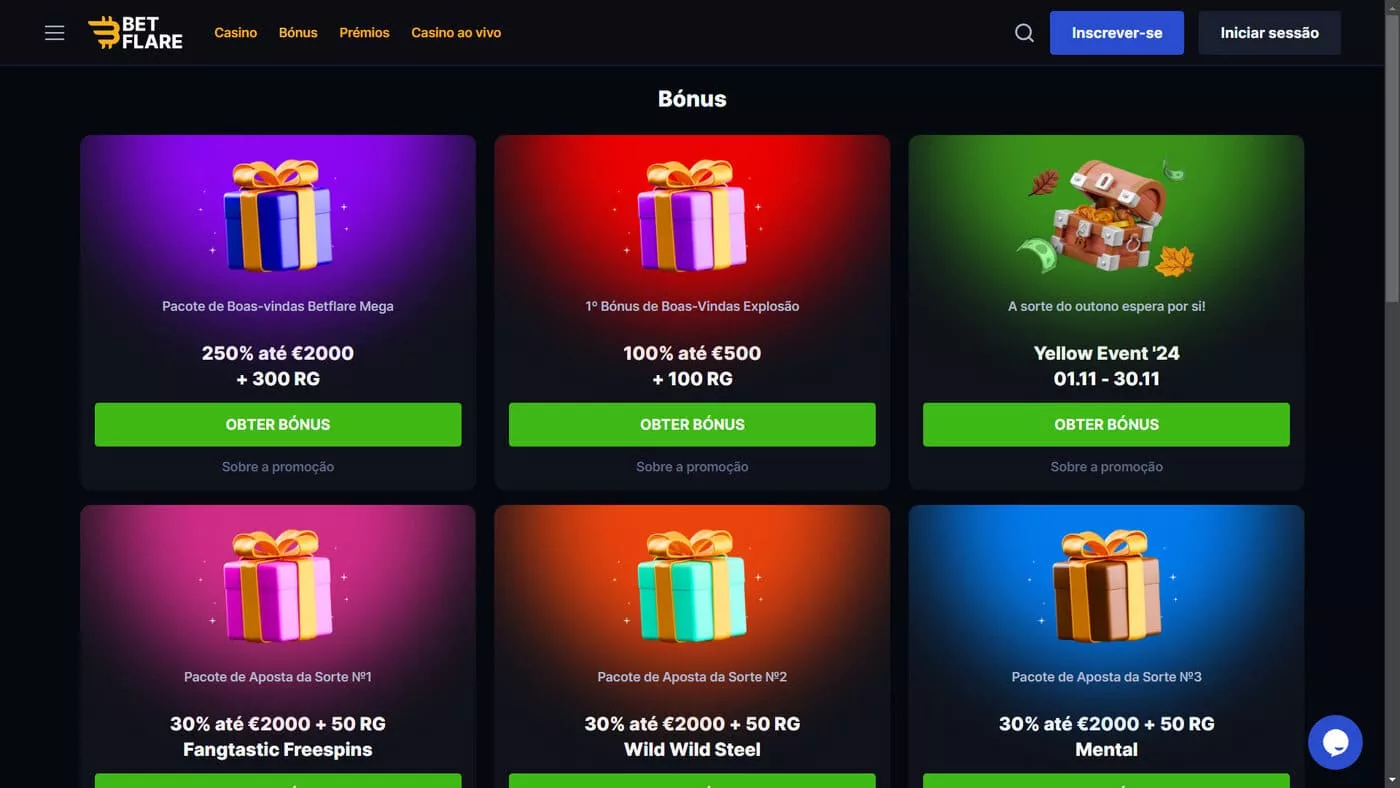The width and height of the screenshot is (1400, 788).
Task: Open the Prémios menu item
Action: click(x=364, y=33)
